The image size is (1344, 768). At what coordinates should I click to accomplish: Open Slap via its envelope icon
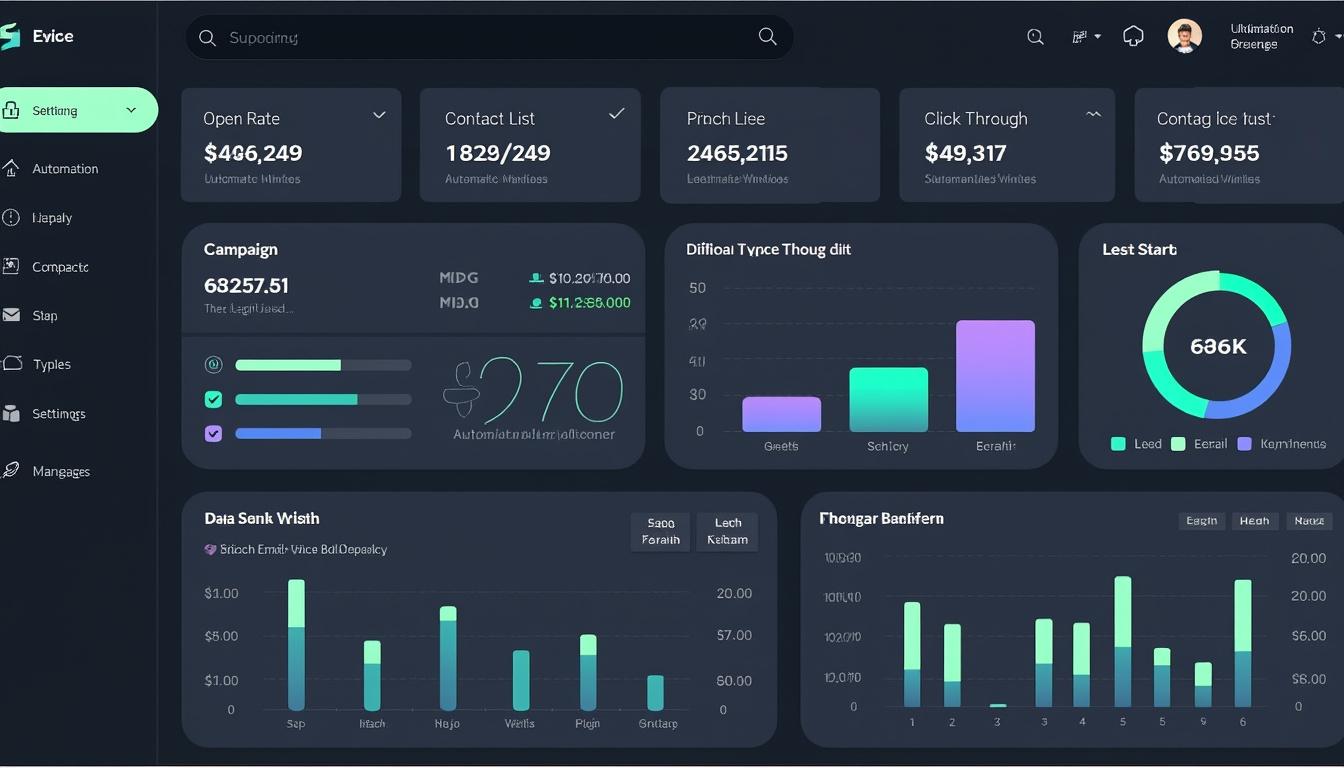pos(11,315)
